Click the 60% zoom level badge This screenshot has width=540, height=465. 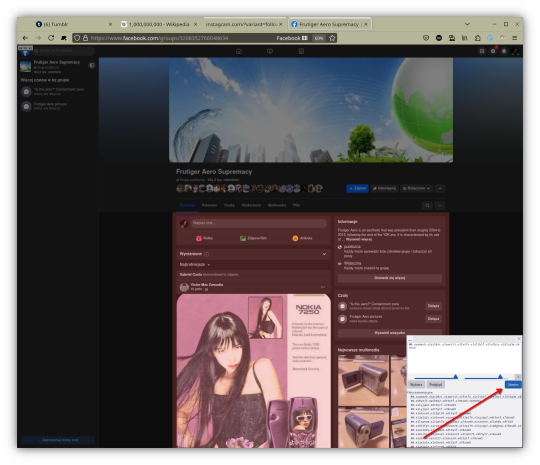tap(319, 38)
